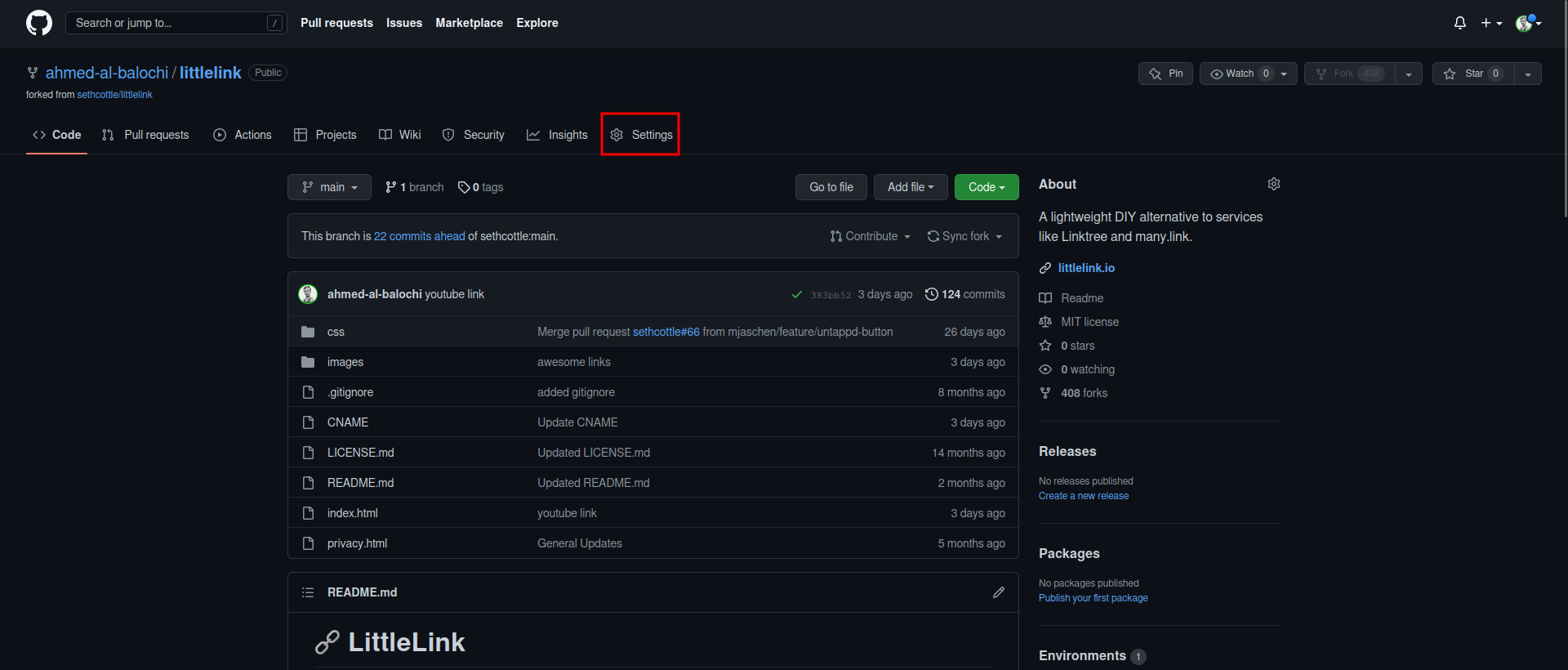Open the main branch selector

[329, 187]
